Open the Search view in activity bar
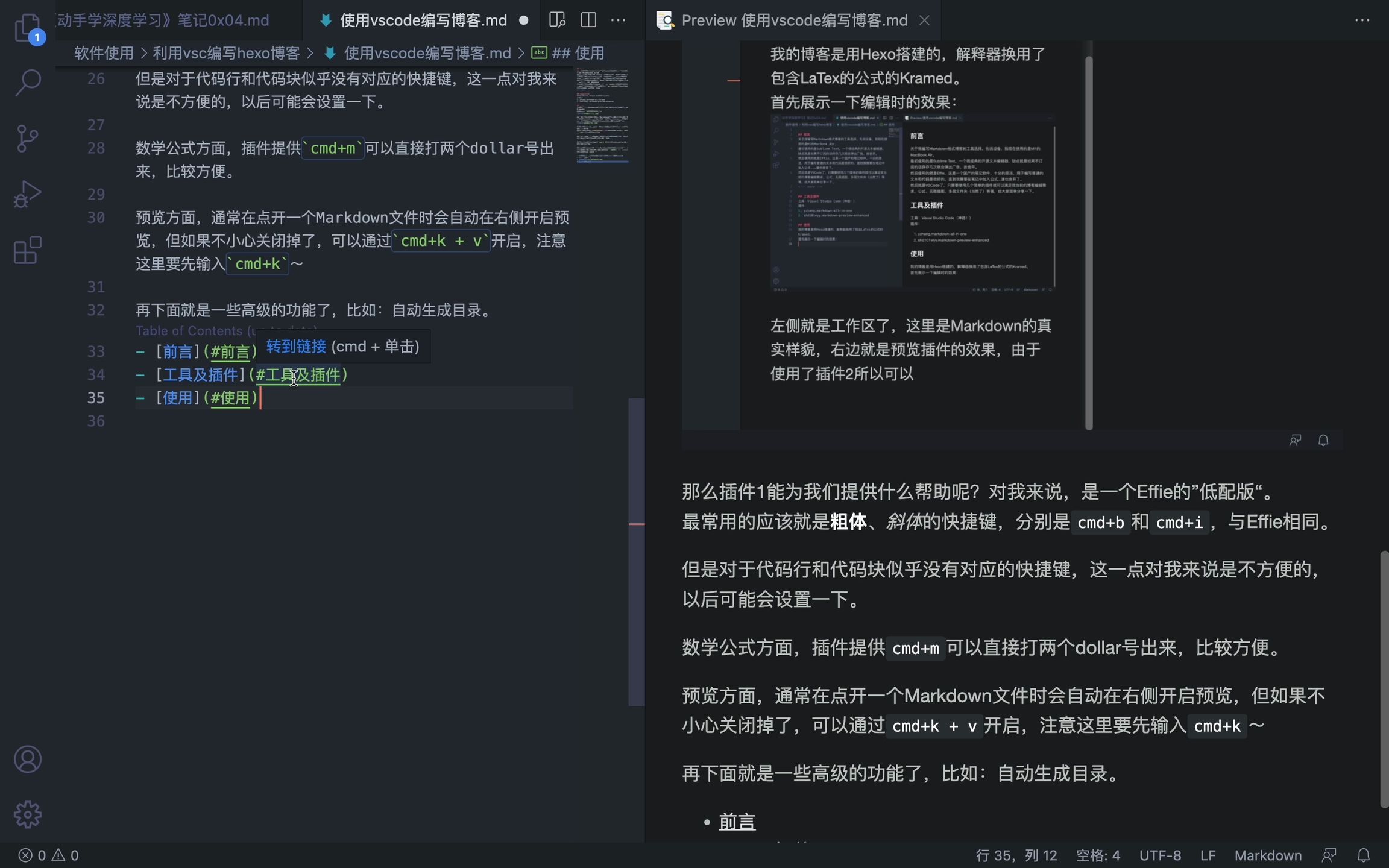 28,83
